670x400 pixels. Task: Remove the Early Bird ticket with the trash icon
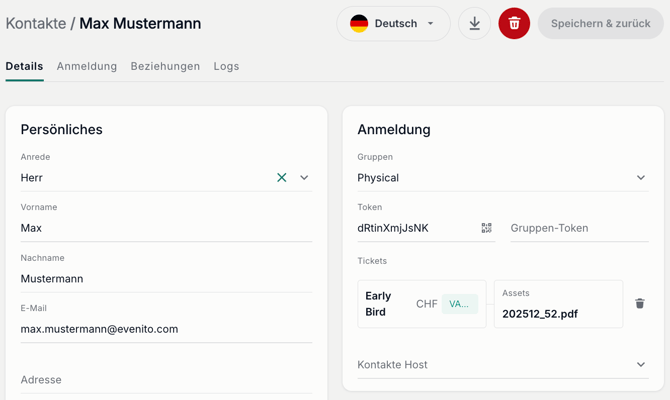640,303
